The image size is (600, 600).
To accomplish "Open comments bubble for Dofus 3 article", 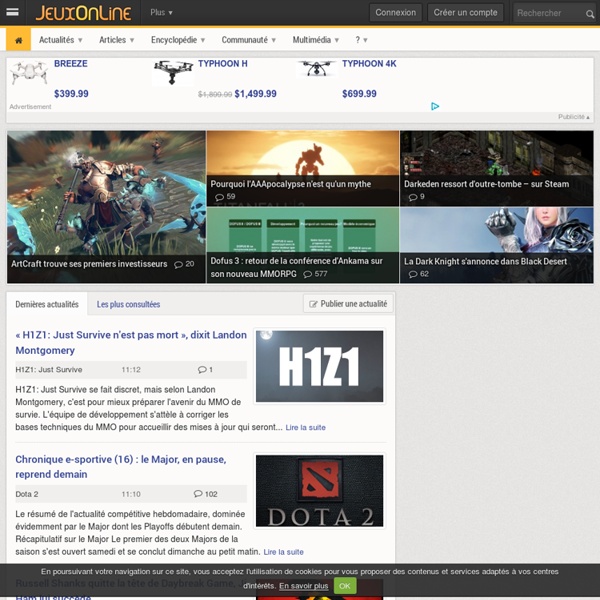I will (x=315, y=274).
